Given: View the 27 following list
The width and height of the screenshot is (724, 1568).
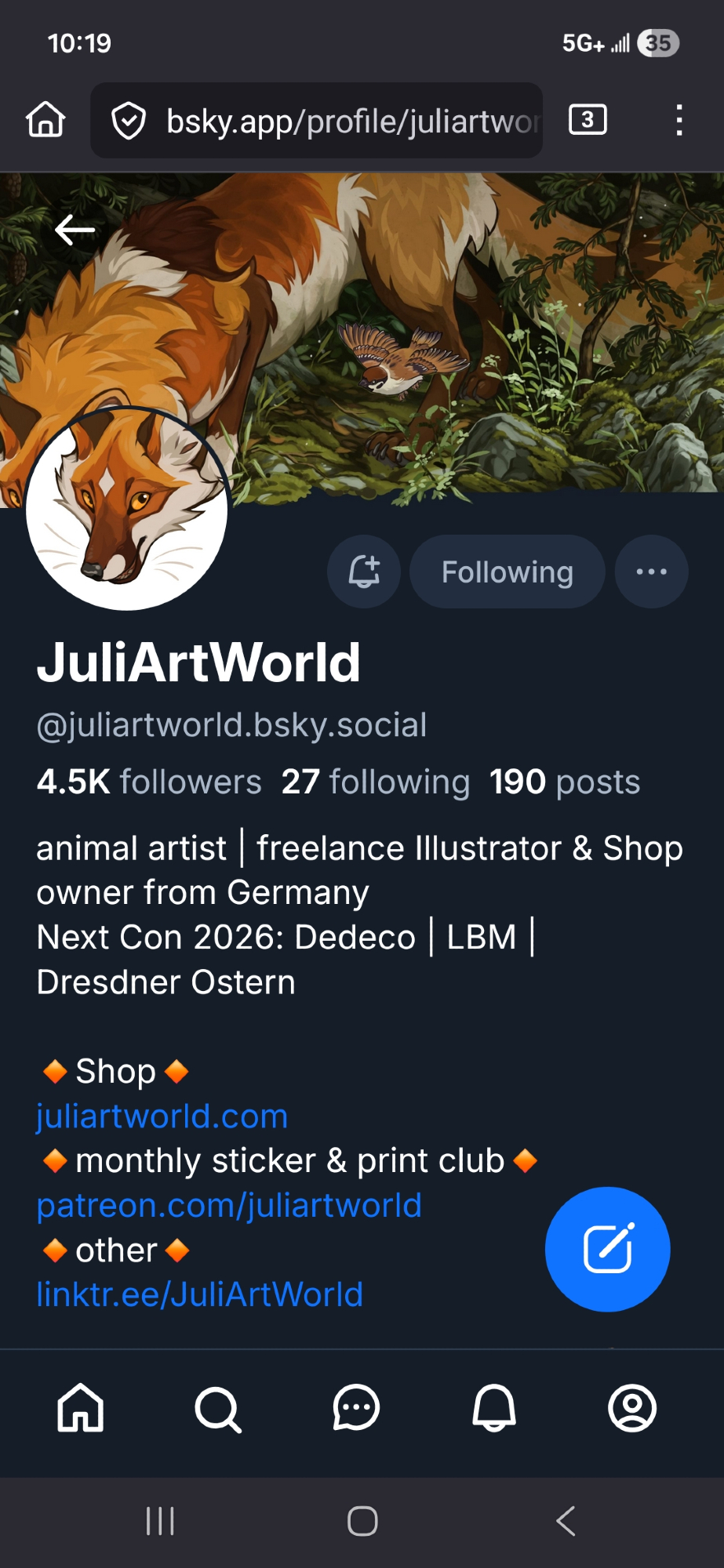Looking at the screenshot, I should 376,782.
